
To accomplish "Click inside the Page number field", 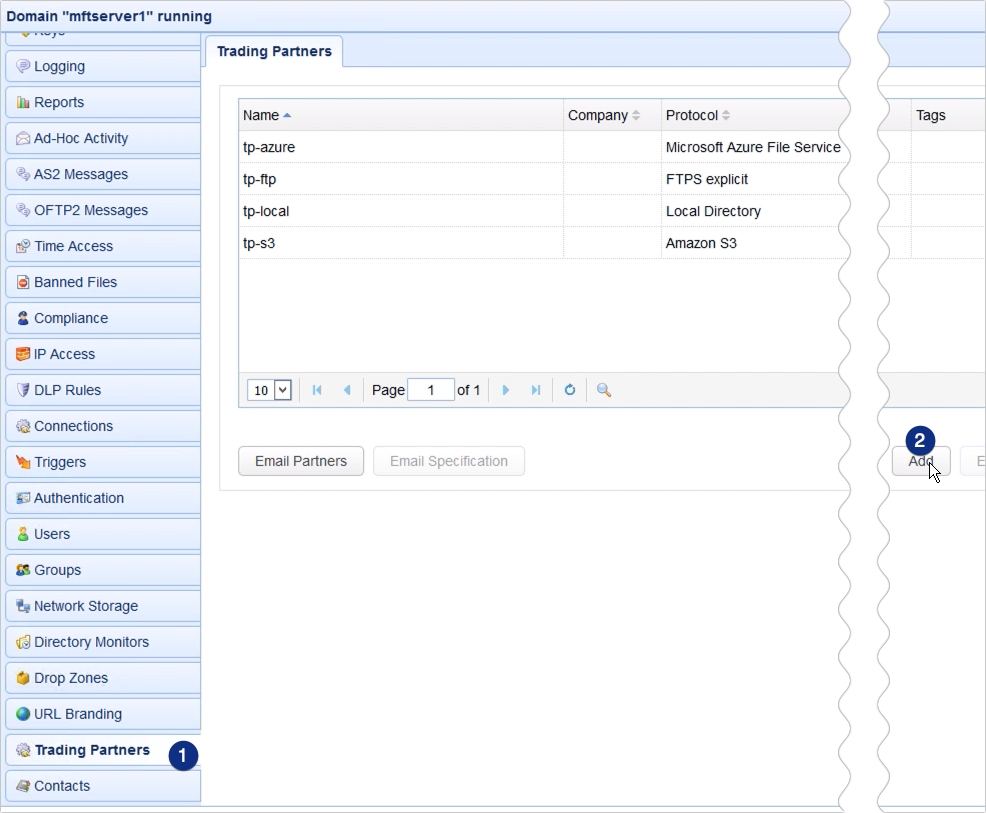I will [430, 389].
